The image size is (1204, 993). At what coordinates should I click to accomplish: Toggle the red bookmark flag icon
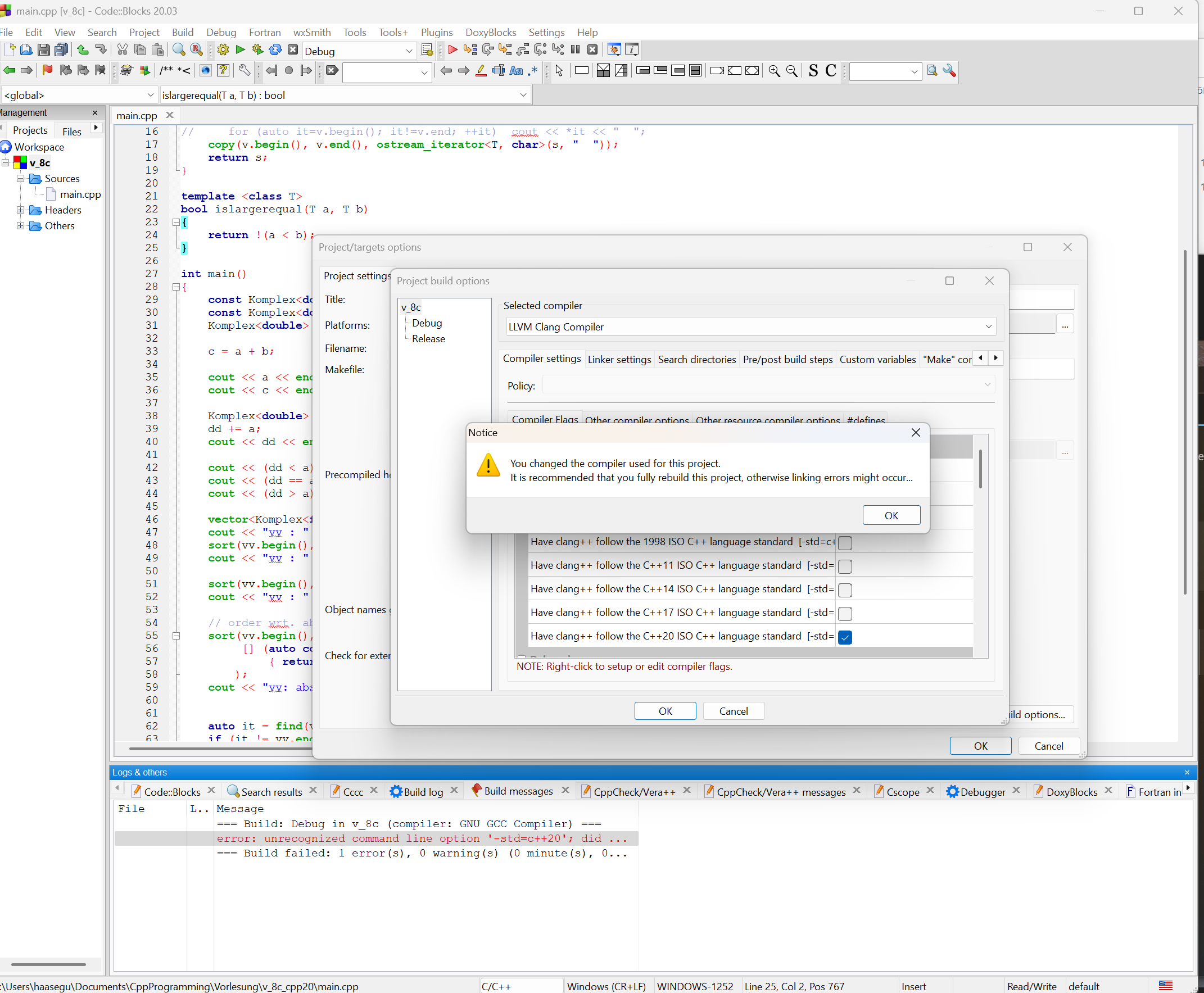point(47,70)
